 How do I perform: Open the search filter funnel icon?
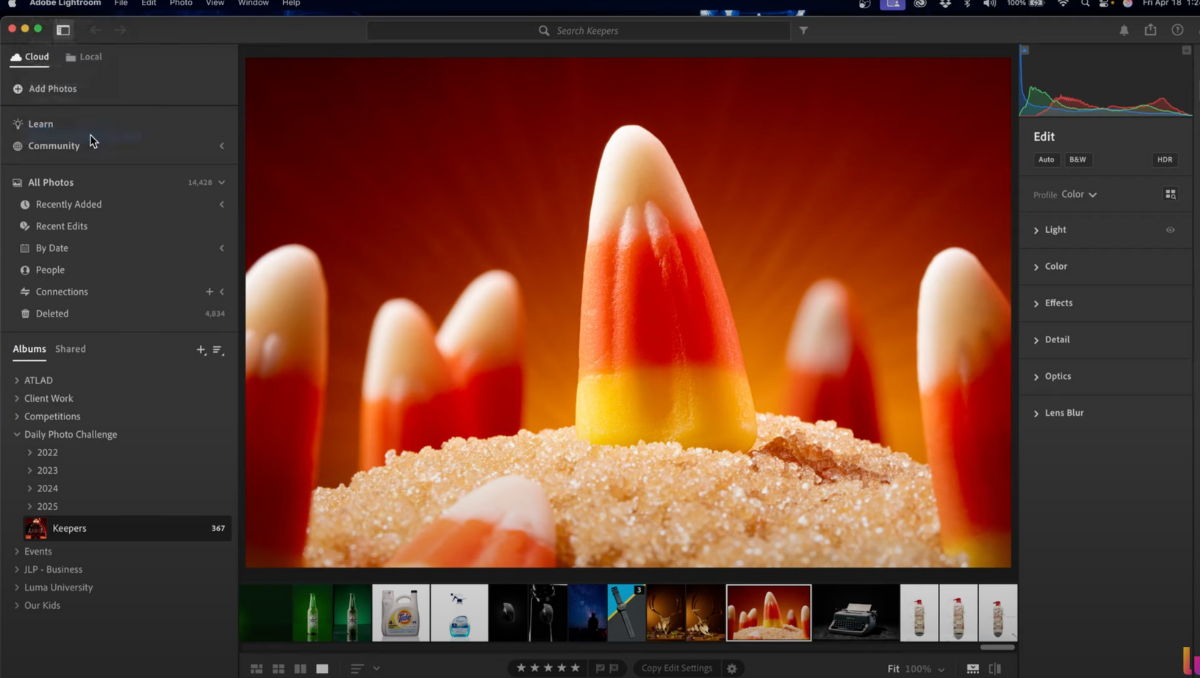(x=803, y=31)
